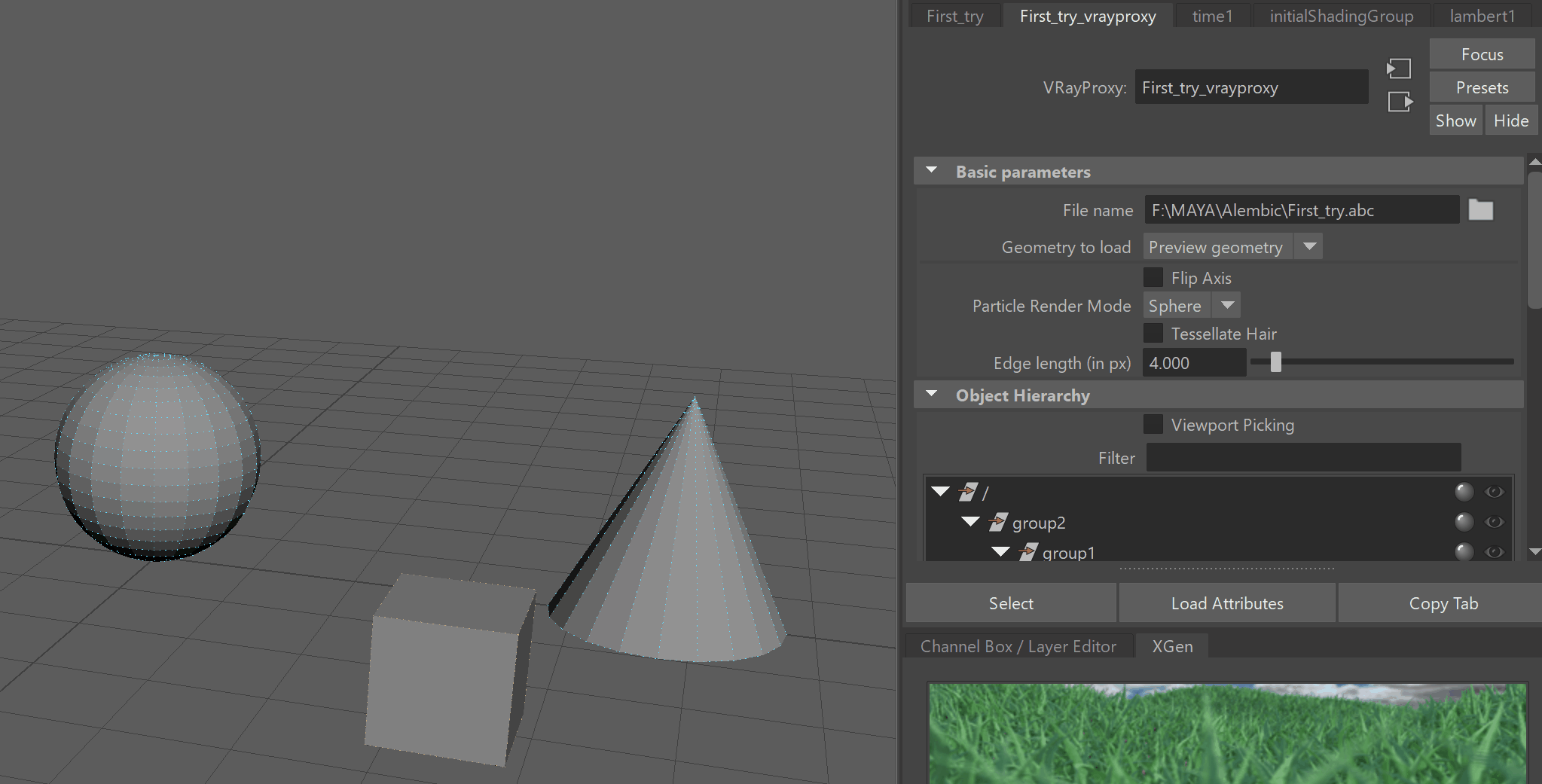Open the Particle Render Mode dropdown
Viewport: 1542px width, 784px height.
pyautogui.click(x=1192, y=306)
